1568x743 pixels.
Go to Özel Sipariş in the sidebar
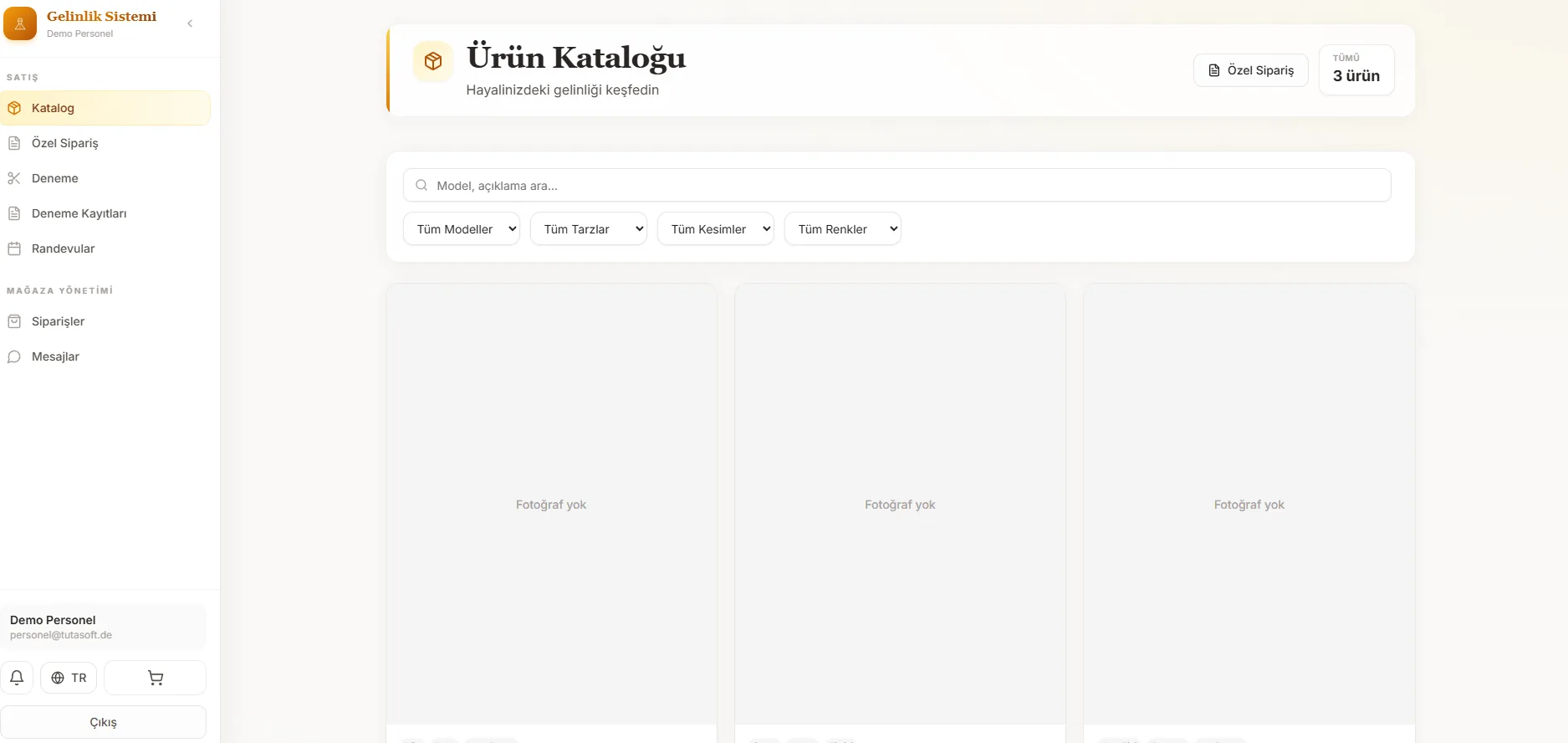click(105, 143)
